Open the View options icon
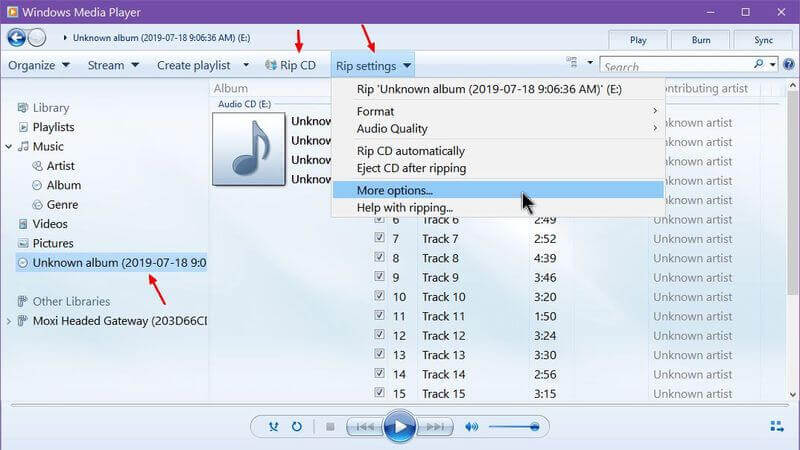 pos(572,62)
